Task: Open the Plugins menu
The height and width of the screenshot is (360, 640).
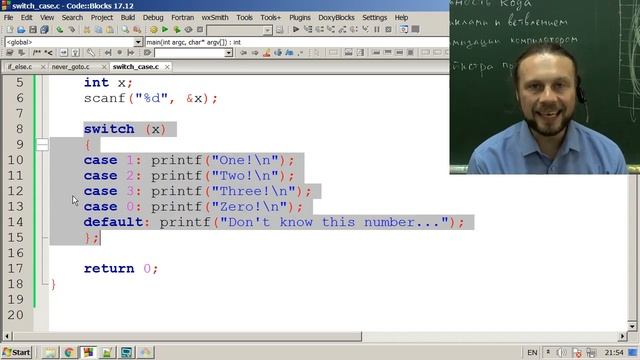Action: coord(300,18)
